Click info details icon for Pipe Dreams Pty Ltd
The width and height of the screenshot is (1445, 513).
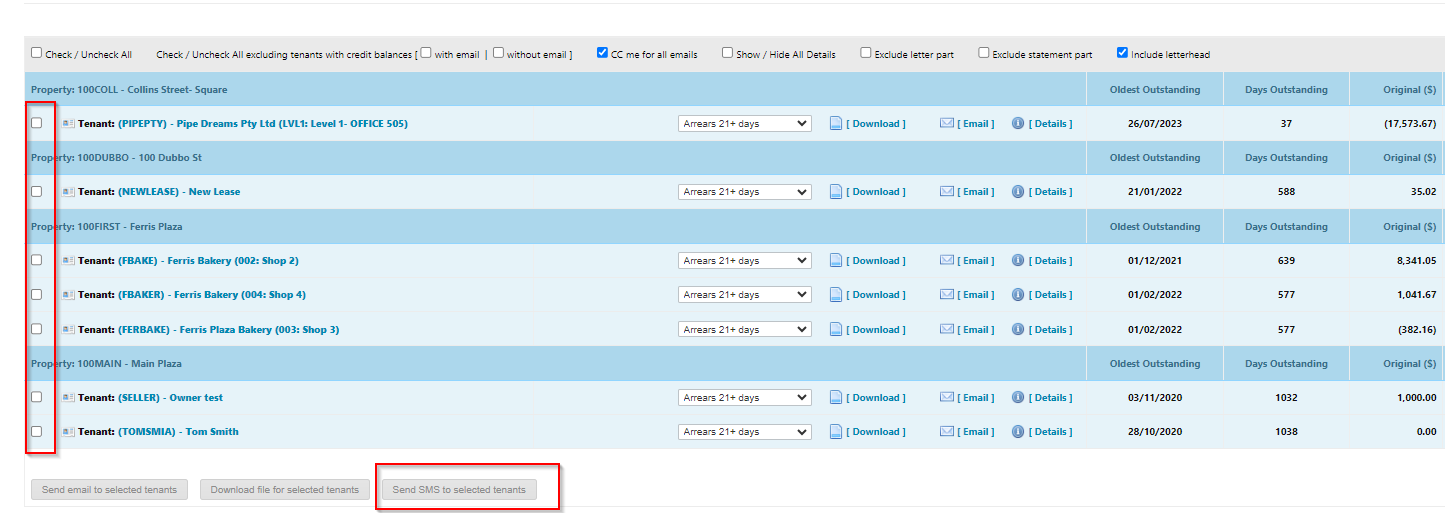tap(1018, 124)
